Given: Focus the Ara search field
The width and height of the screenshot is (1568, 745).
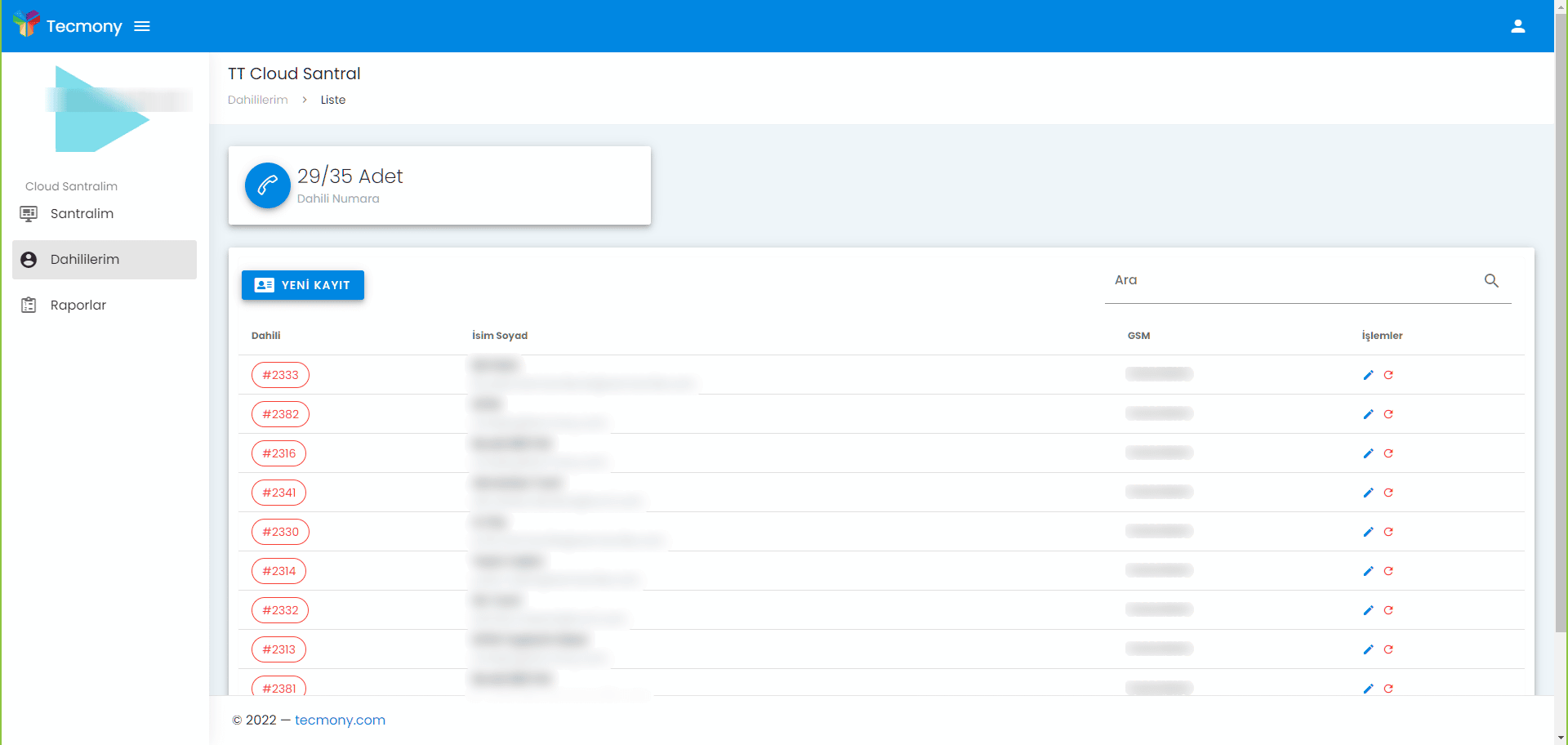Looking at the screenshot, I should (1290, 281).
